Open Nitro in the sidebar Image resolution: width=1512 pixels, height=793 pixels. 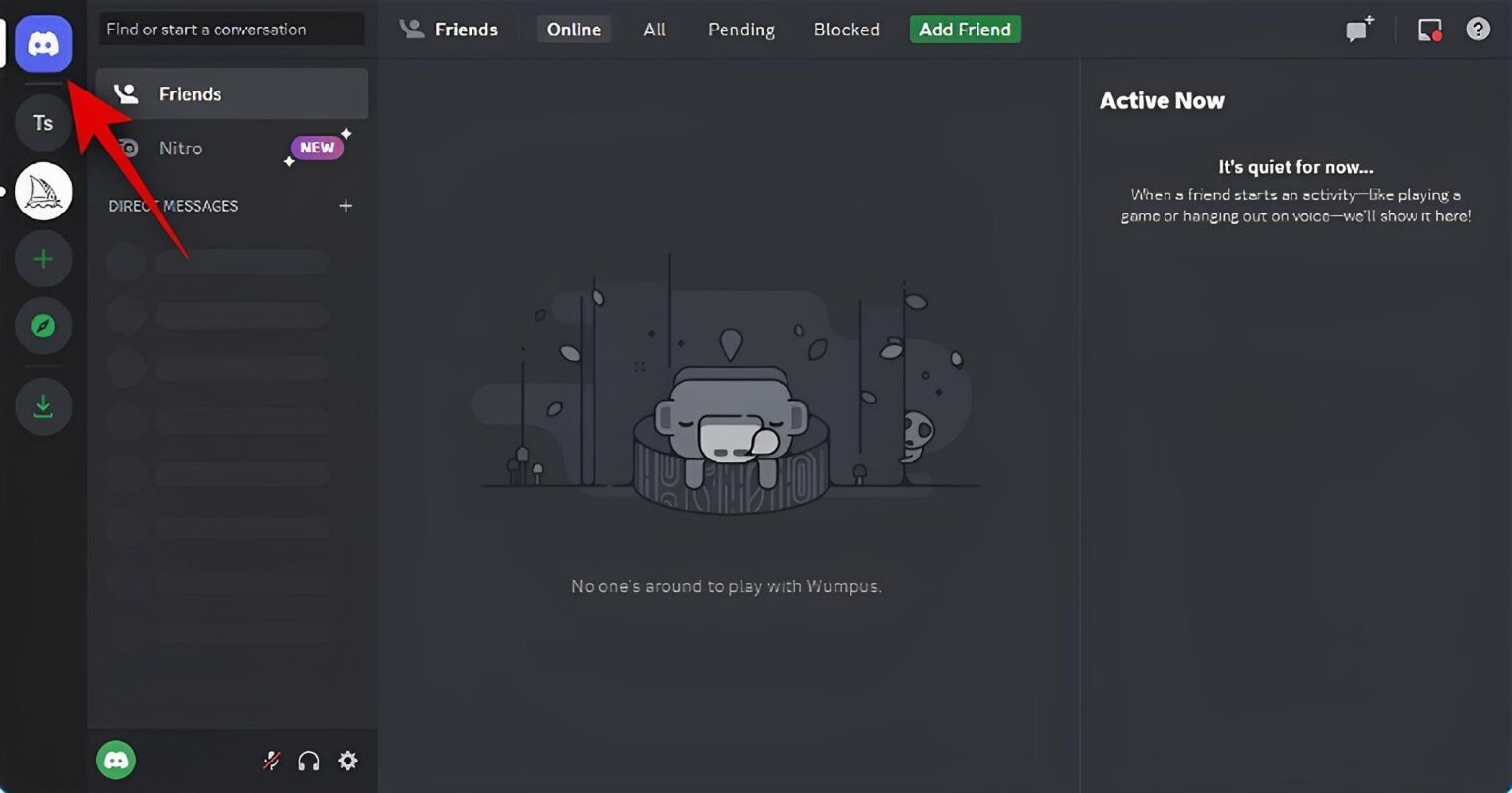180,149
